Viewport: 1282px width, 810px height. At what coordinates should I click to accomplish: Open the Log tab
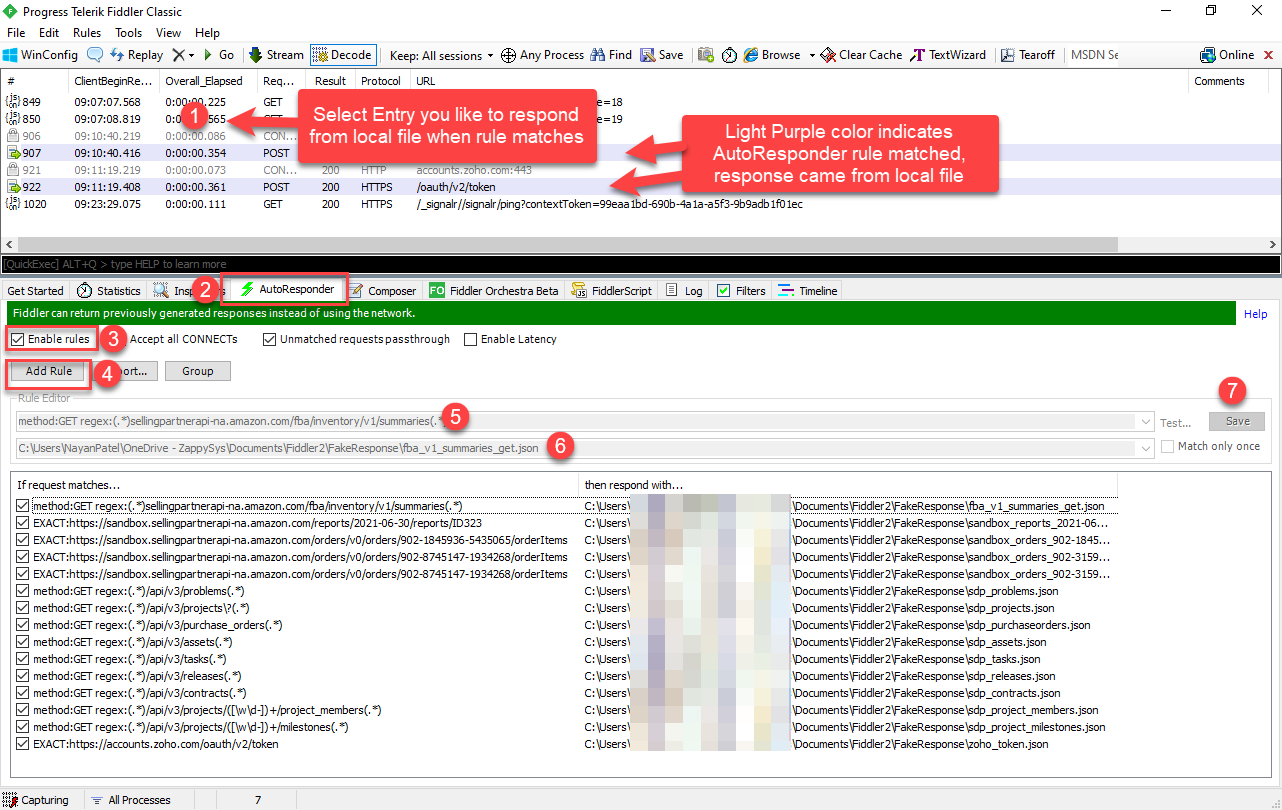click(685, 291)
